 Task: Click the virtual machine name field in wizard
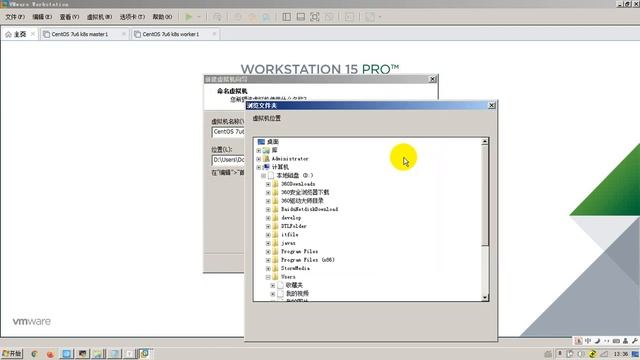(228, 132)
